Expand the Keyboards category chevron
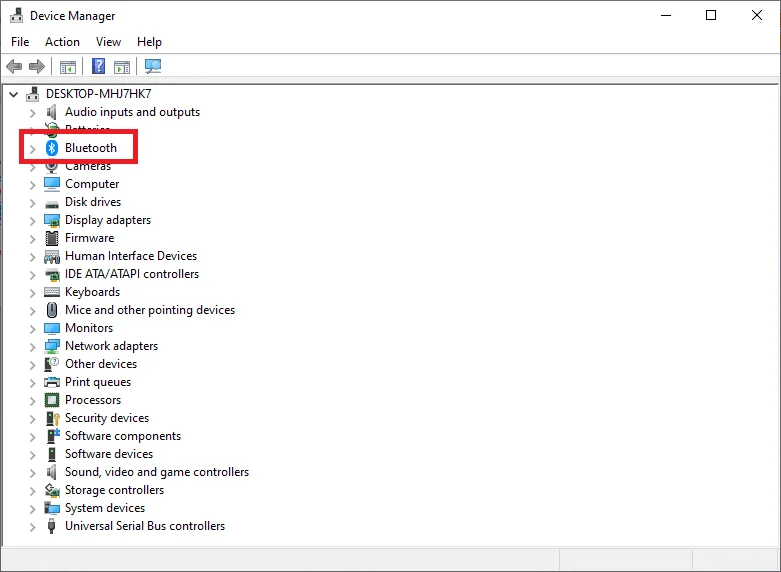 [x=32, y=292]
